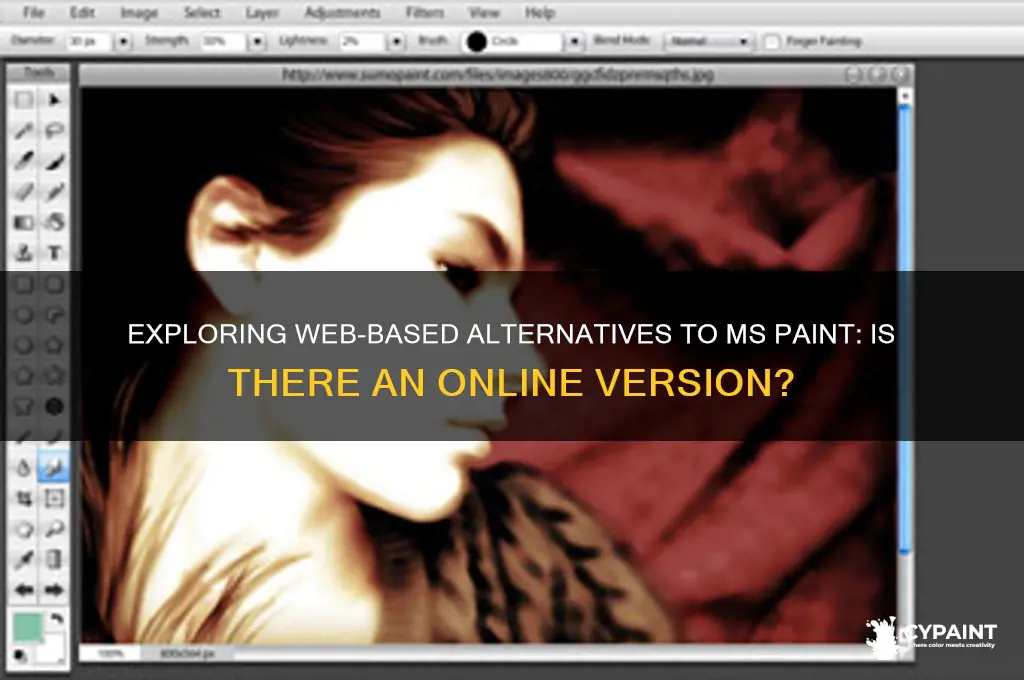The image size is (1024, 680).
Task: Open the Diameter dropdown arrow
Action: click(x=123, y=42)
